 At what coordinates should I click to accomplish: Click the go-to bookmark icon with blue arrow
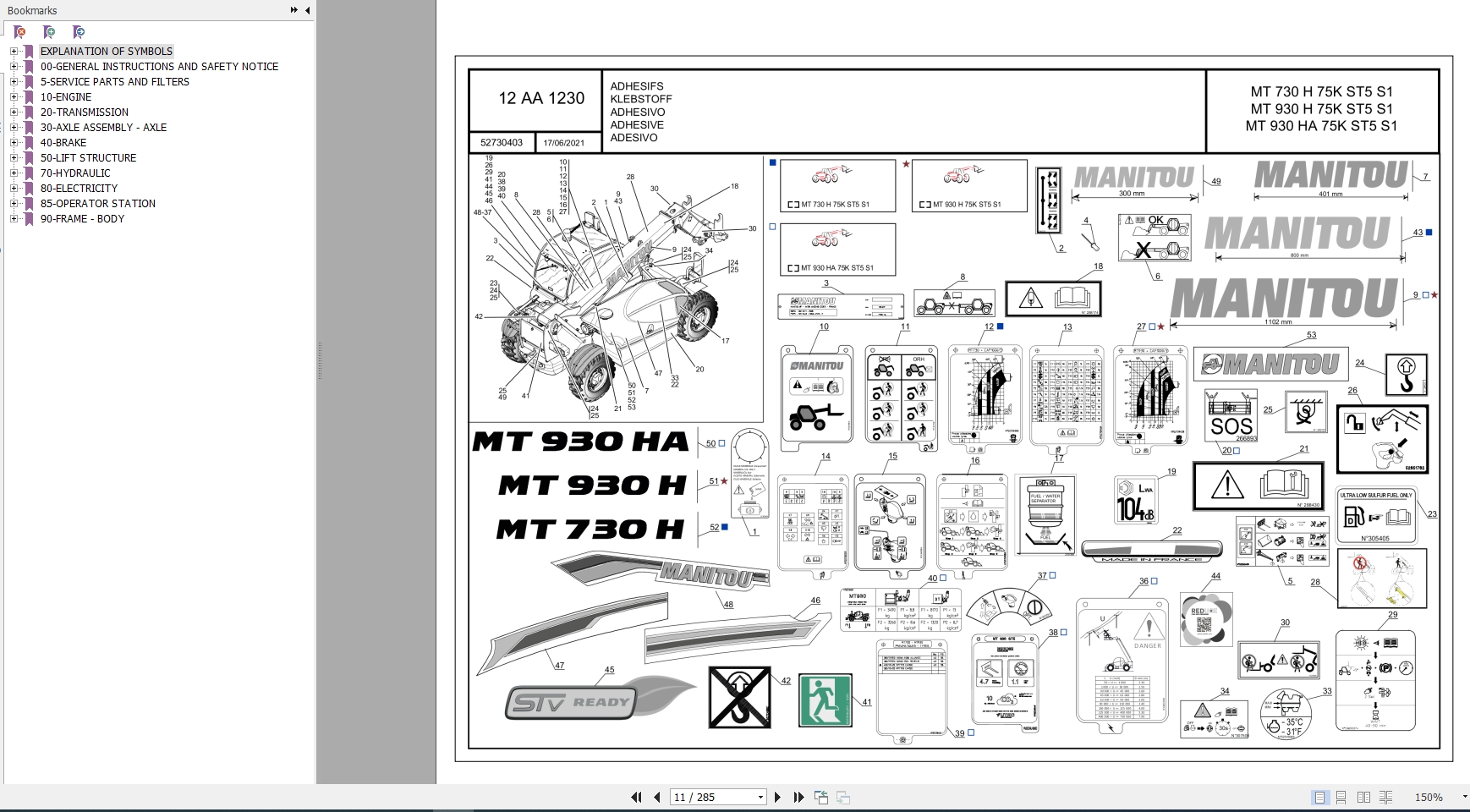click(79, 32)
